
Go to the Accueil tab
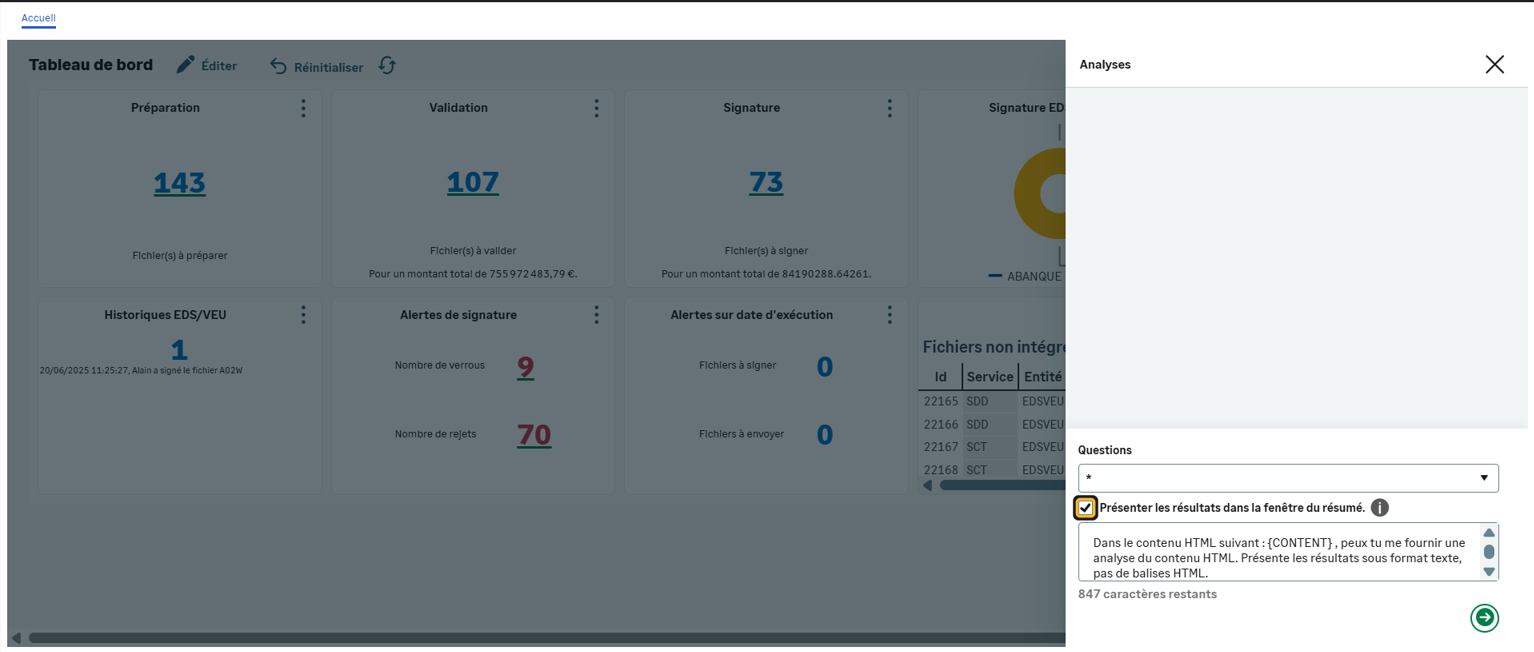[38, 18]
